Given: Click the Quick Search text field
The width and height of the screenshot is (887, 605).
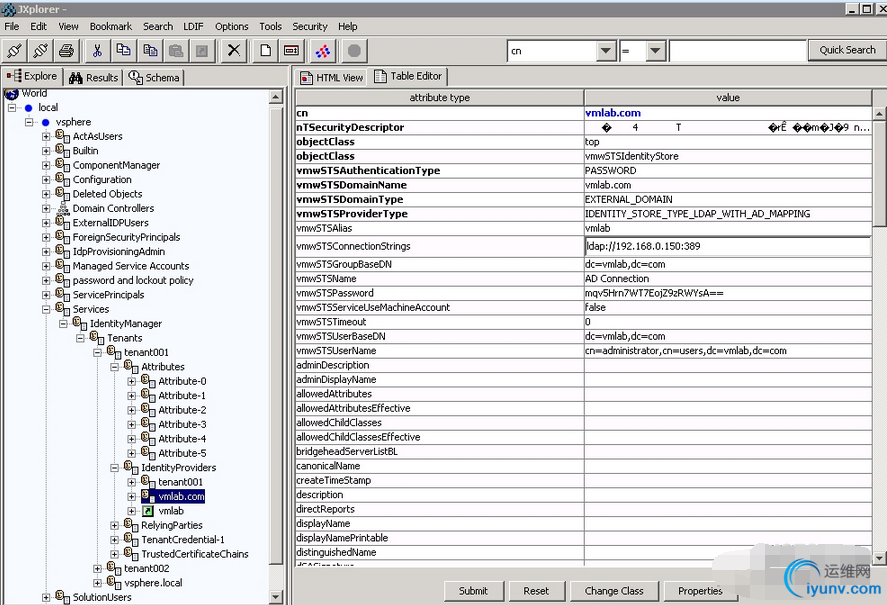Looking at the screenshot, I should point(737,50).
